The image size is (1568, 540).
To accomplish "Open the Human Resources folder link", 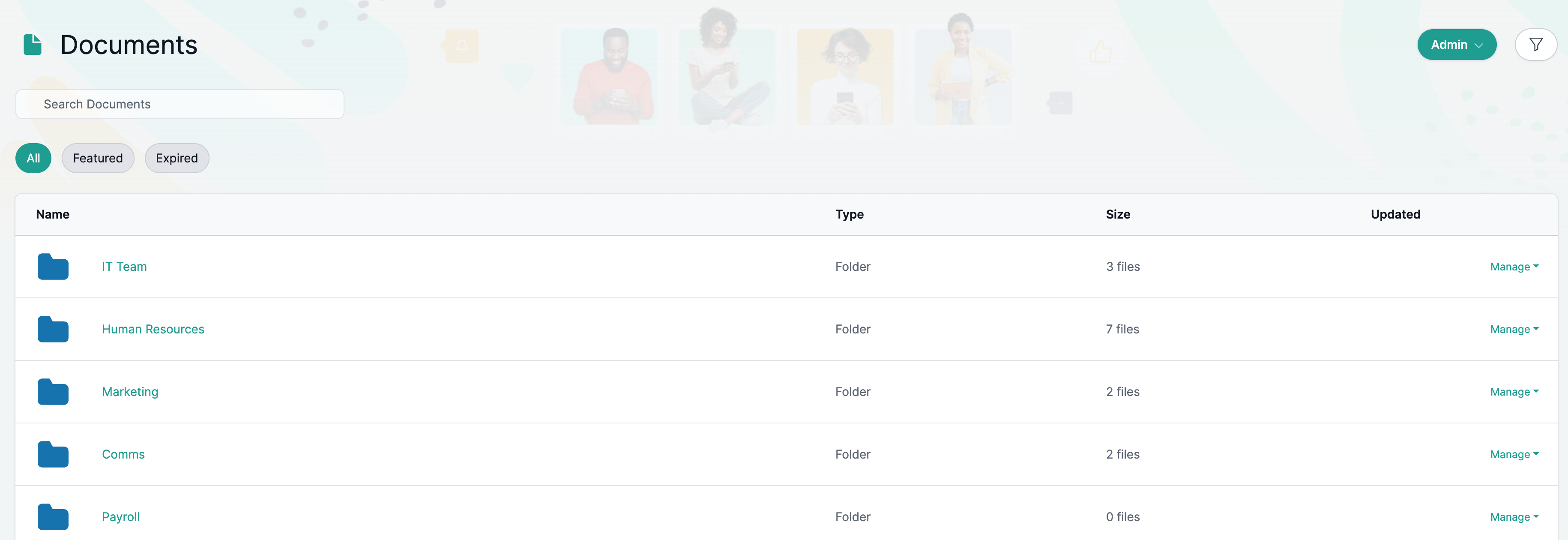I will [153, 330].
